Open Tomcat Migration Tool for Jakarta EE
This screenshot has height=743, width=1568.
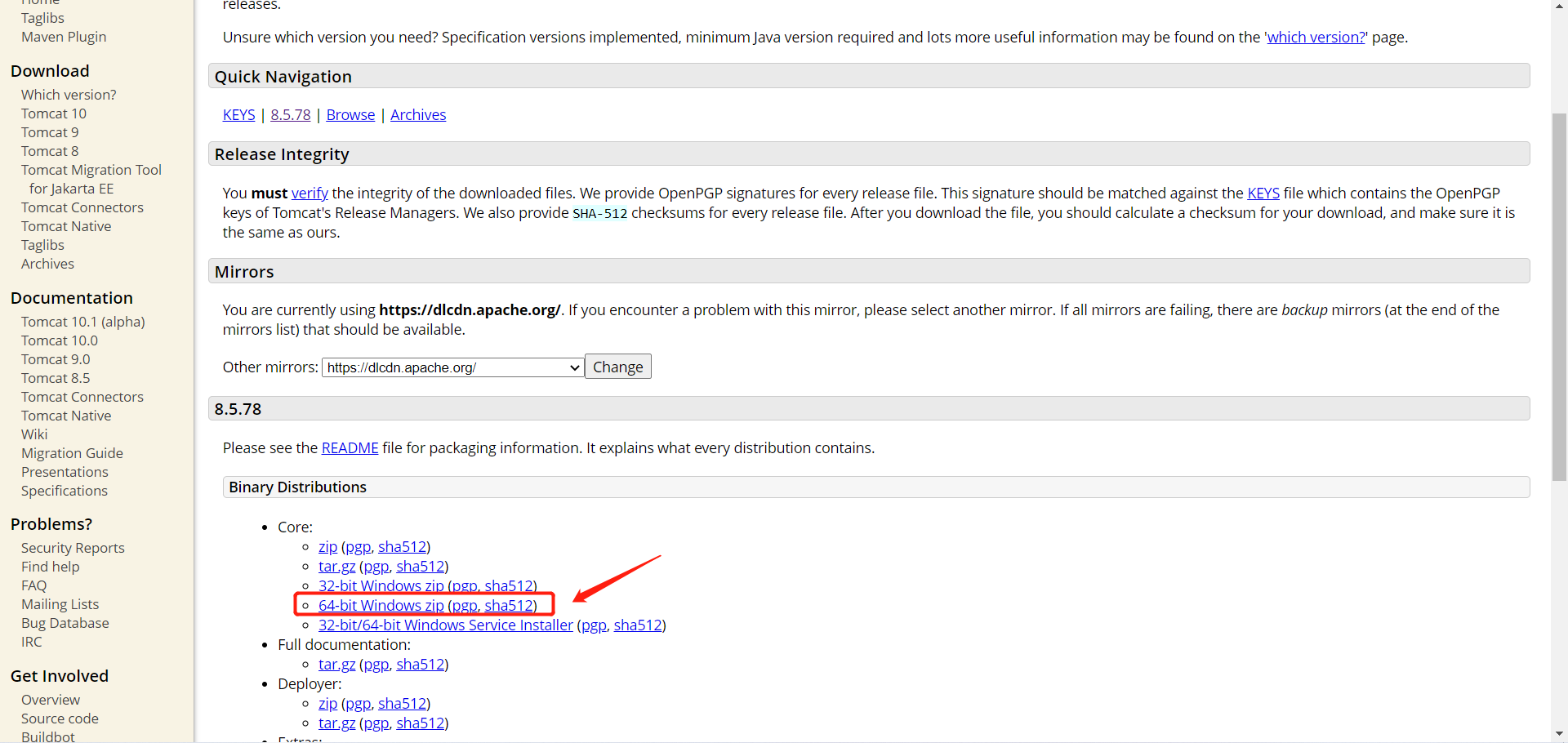[91, 179]
